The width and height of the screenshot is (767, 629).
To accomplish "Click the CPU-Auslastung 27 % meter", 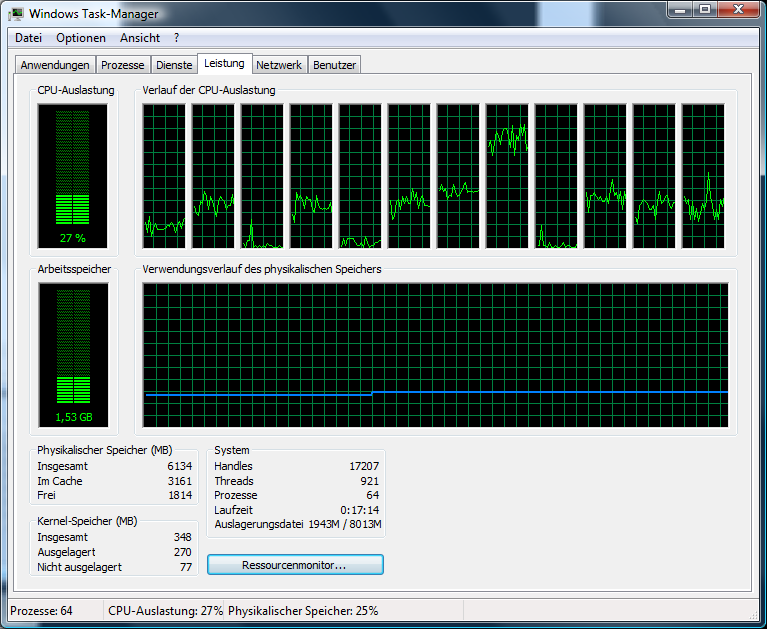I will click(x=72, y=176).
